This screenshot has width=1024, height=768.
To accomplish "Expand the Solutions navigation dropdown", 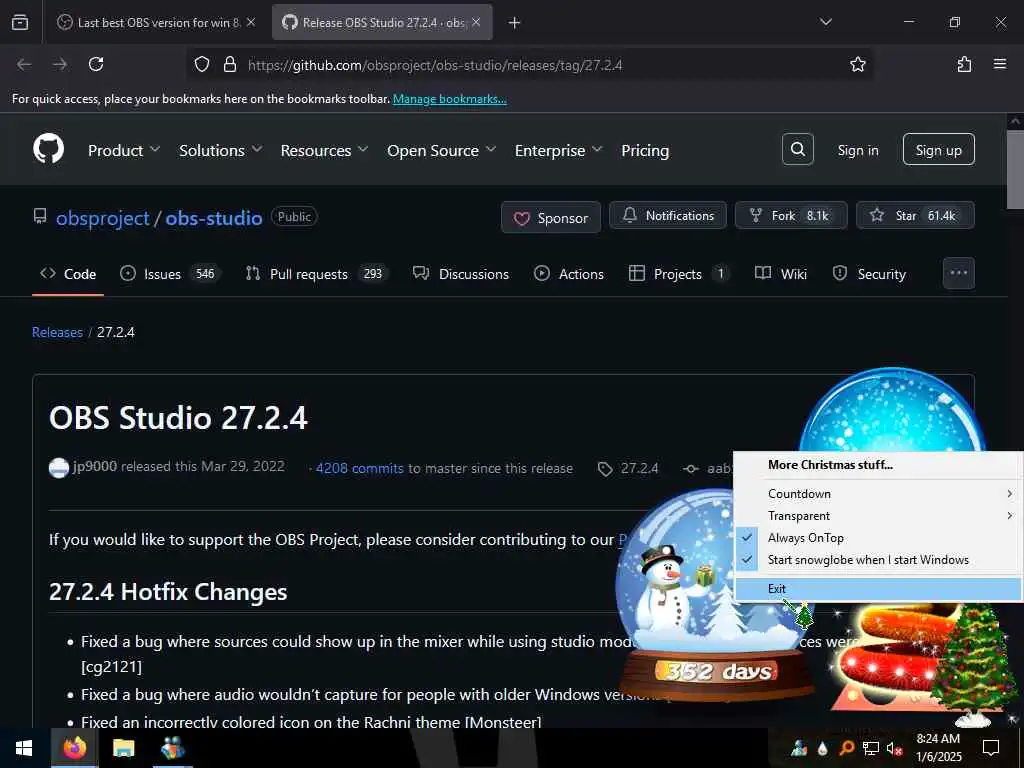I will pos(221,150).
